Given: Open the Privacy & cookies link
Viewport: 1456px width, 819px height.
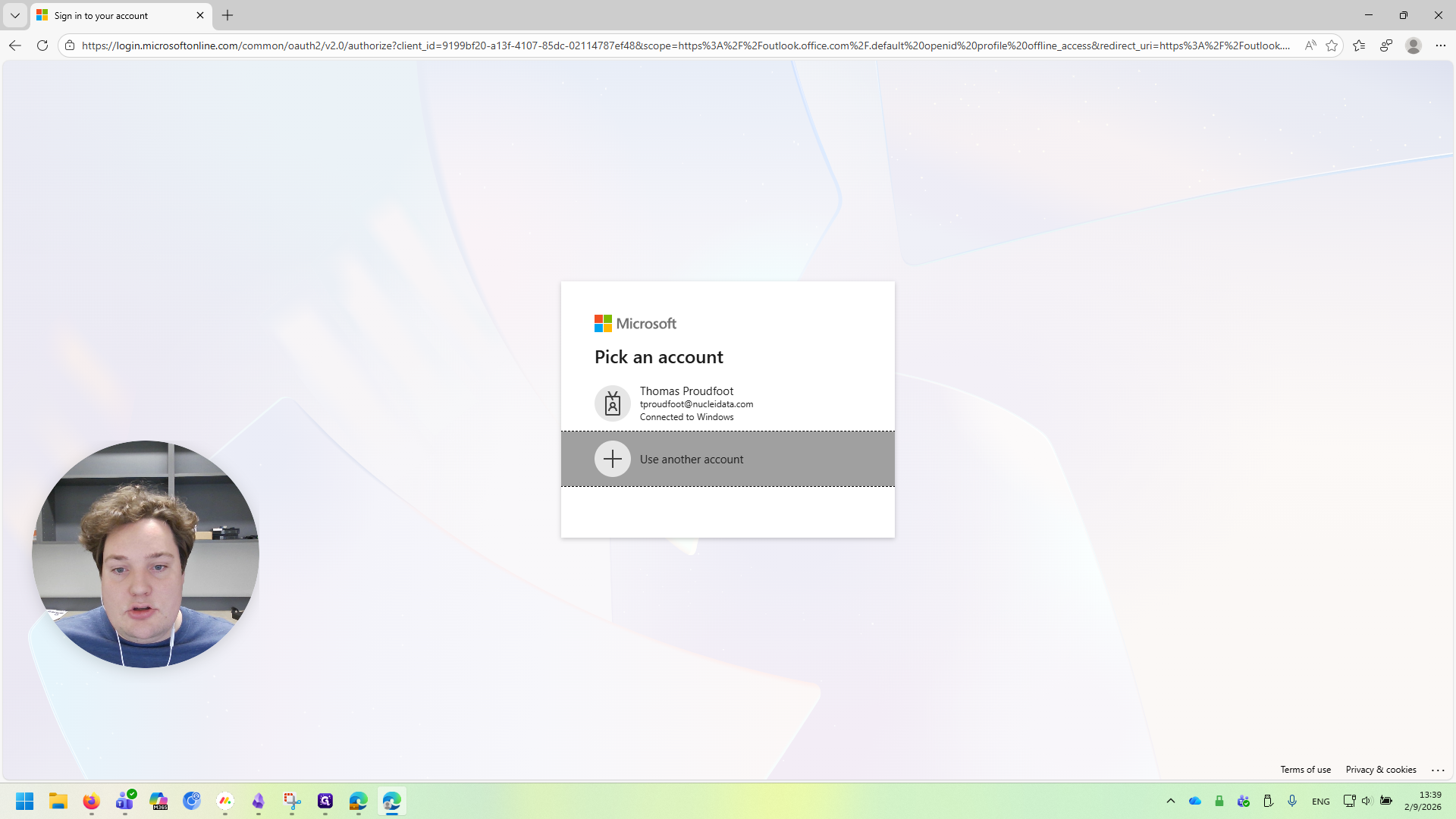Looking at the screenshot, I should pyautogui.click(x=1381, y=770).
